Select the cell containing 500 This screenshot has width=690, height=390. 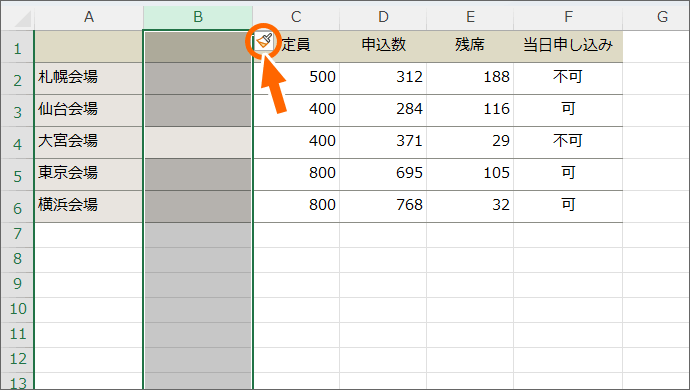point(296,78)
